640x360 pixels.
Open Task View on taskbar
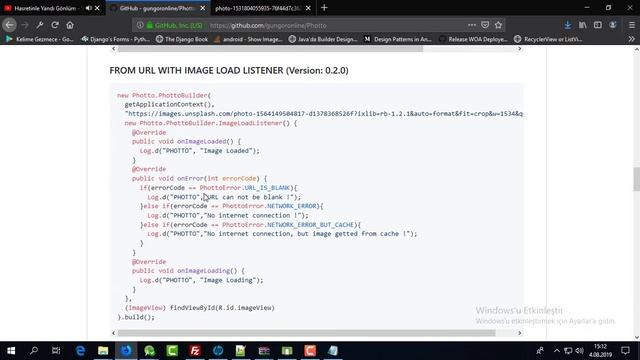pos(56,351)
